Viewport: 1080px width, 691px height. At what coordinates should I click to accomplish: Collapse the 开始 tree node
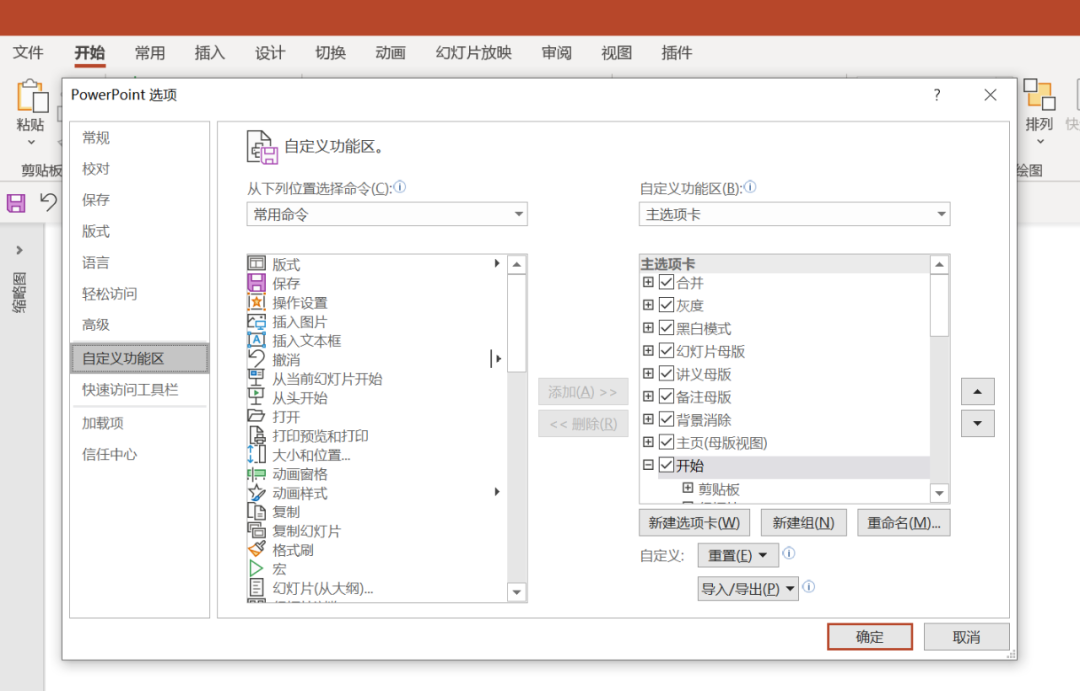(648, 465)
